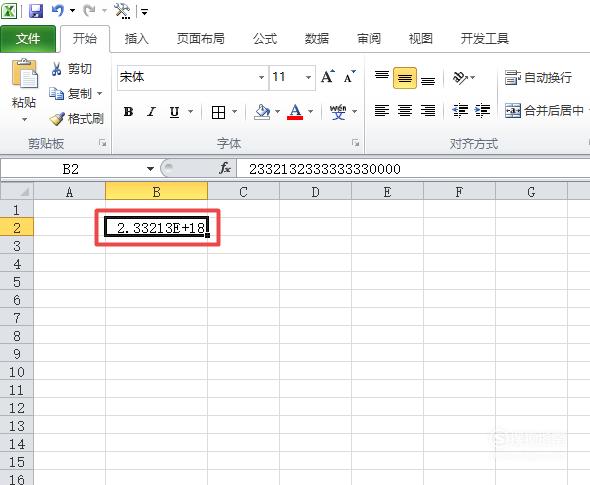
Task: Expand fill color palette arrow
Action: click(x=278, y=111)
